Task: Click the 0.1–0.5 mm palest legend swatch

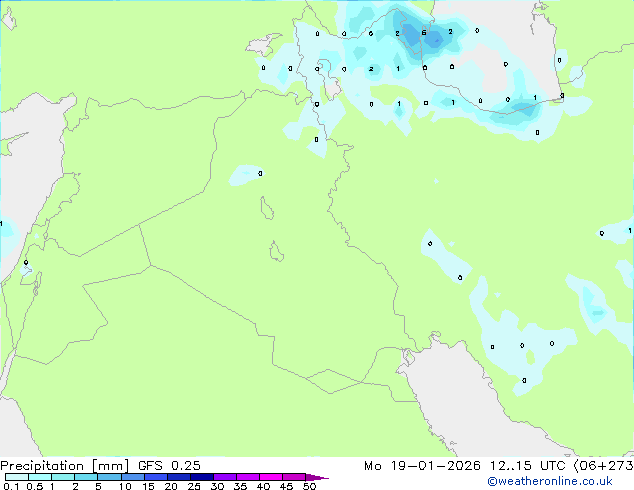Action: point(17,477)
